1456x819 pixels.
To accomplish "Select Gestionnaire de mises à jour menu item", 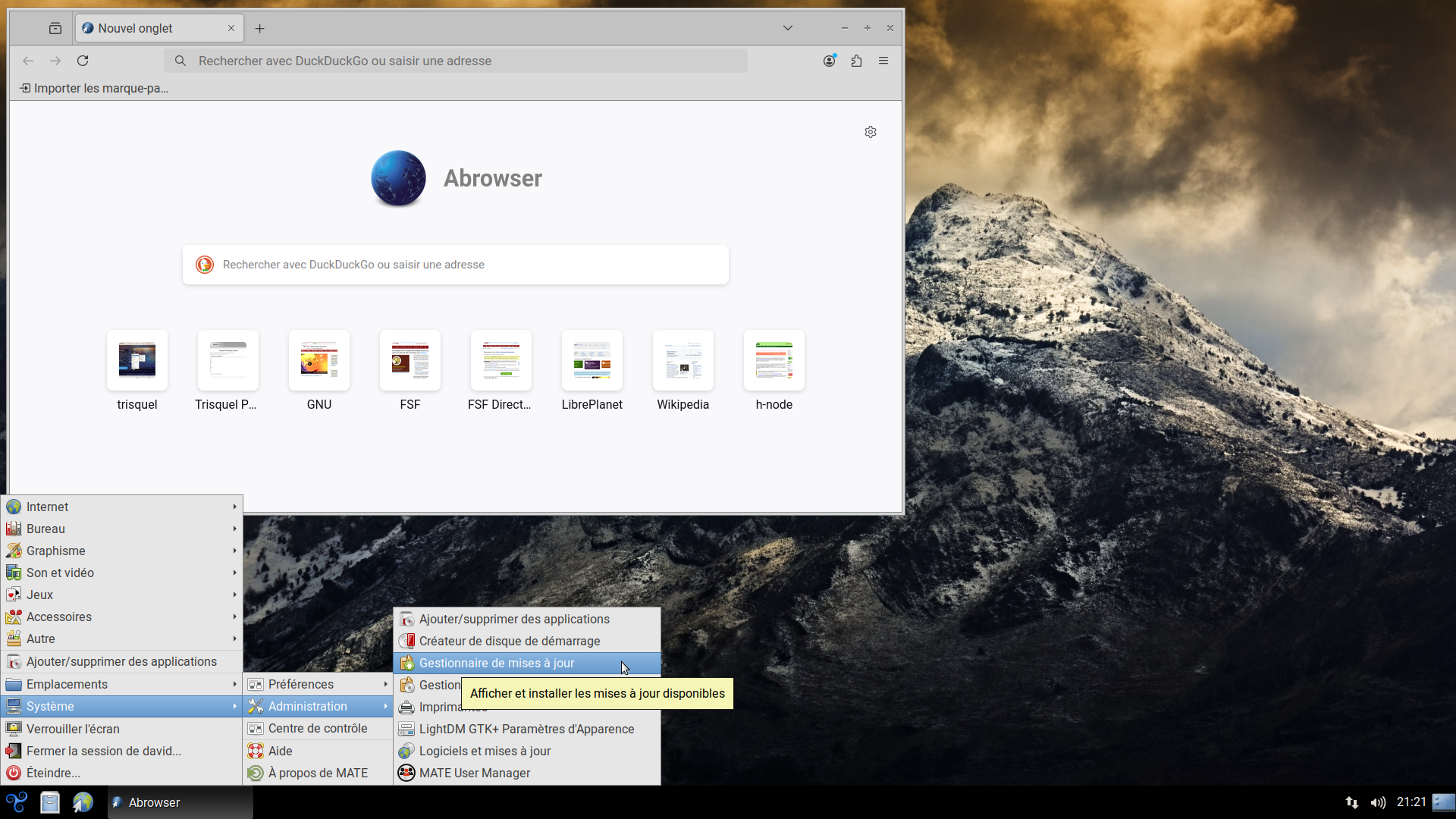I will point(496,662).
